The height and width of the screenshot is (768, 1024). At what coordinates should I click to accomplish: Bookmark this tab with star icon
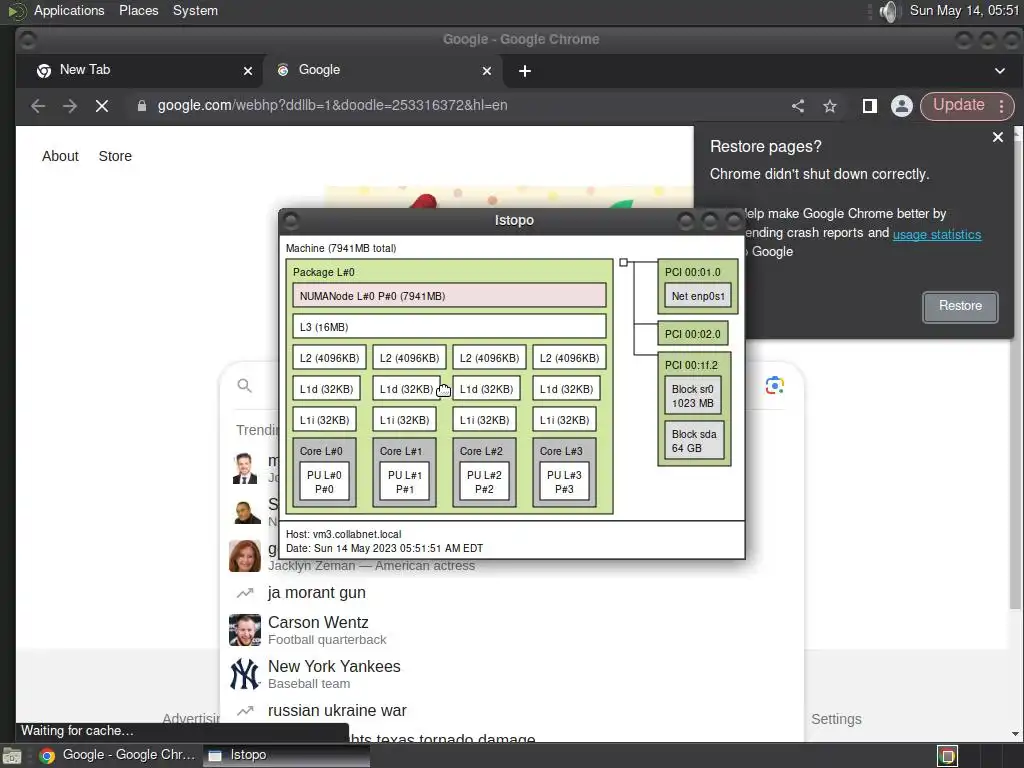830,106
